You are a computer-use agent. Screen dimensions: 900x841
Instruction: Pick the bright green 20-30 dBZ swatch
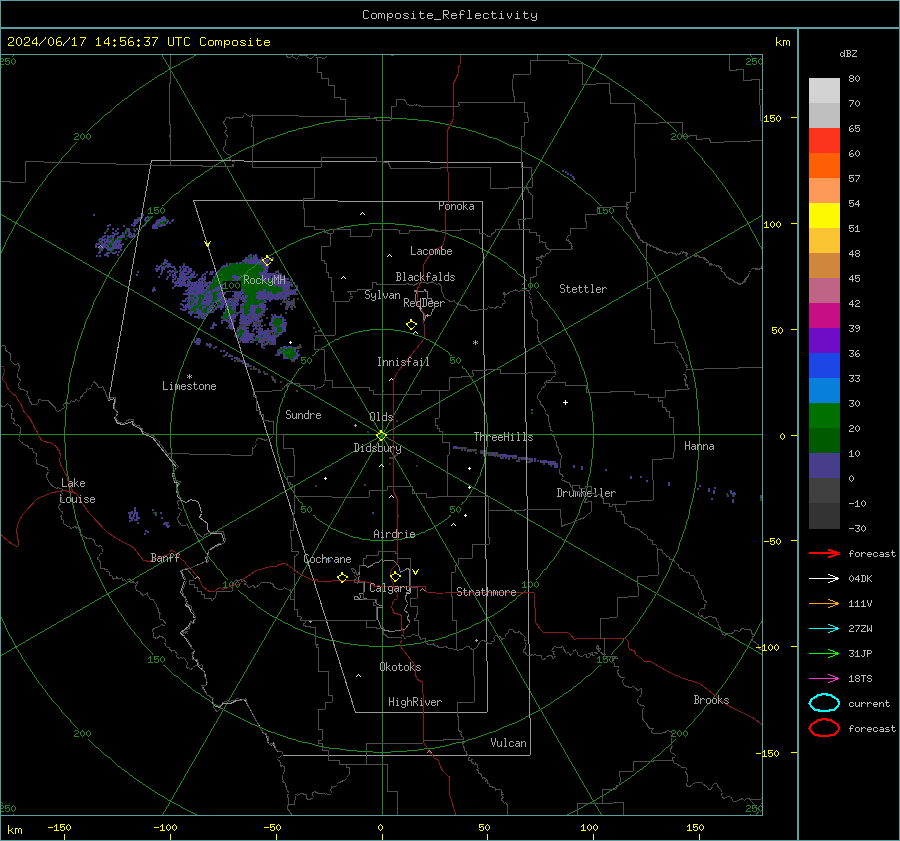tap(824, 416)
